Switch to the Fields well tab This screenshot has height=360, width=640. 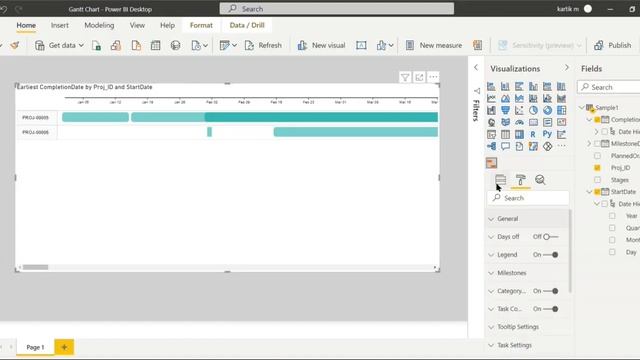point(500,180)
